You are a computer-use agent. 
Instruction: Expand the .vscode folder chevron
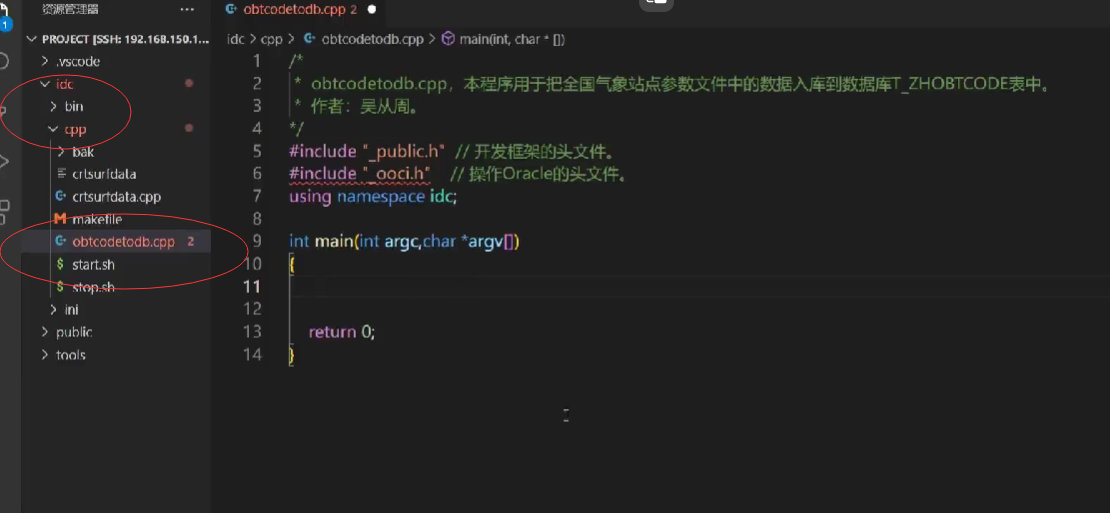click(45, 61)
